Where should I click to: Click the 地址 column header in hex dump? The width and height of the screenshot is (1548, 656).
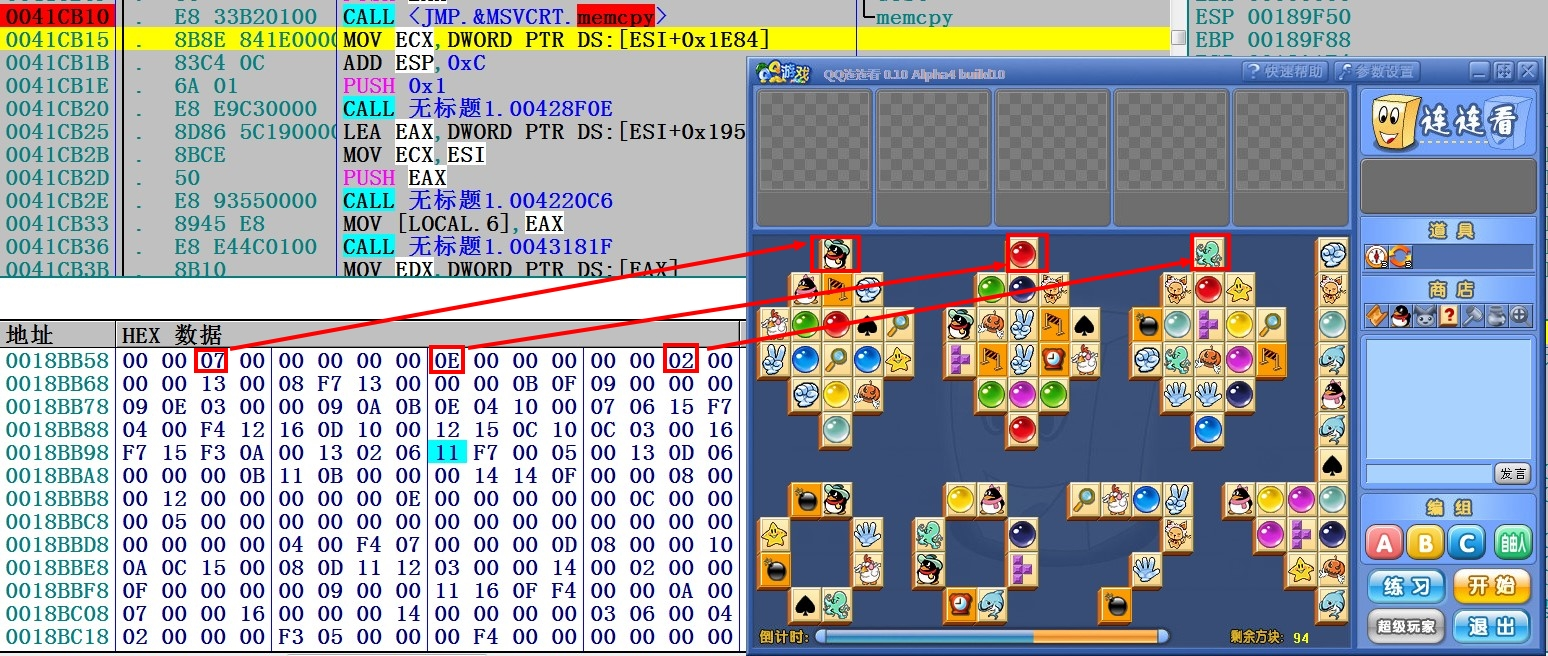pyautogui.click(x=29, y=334)
